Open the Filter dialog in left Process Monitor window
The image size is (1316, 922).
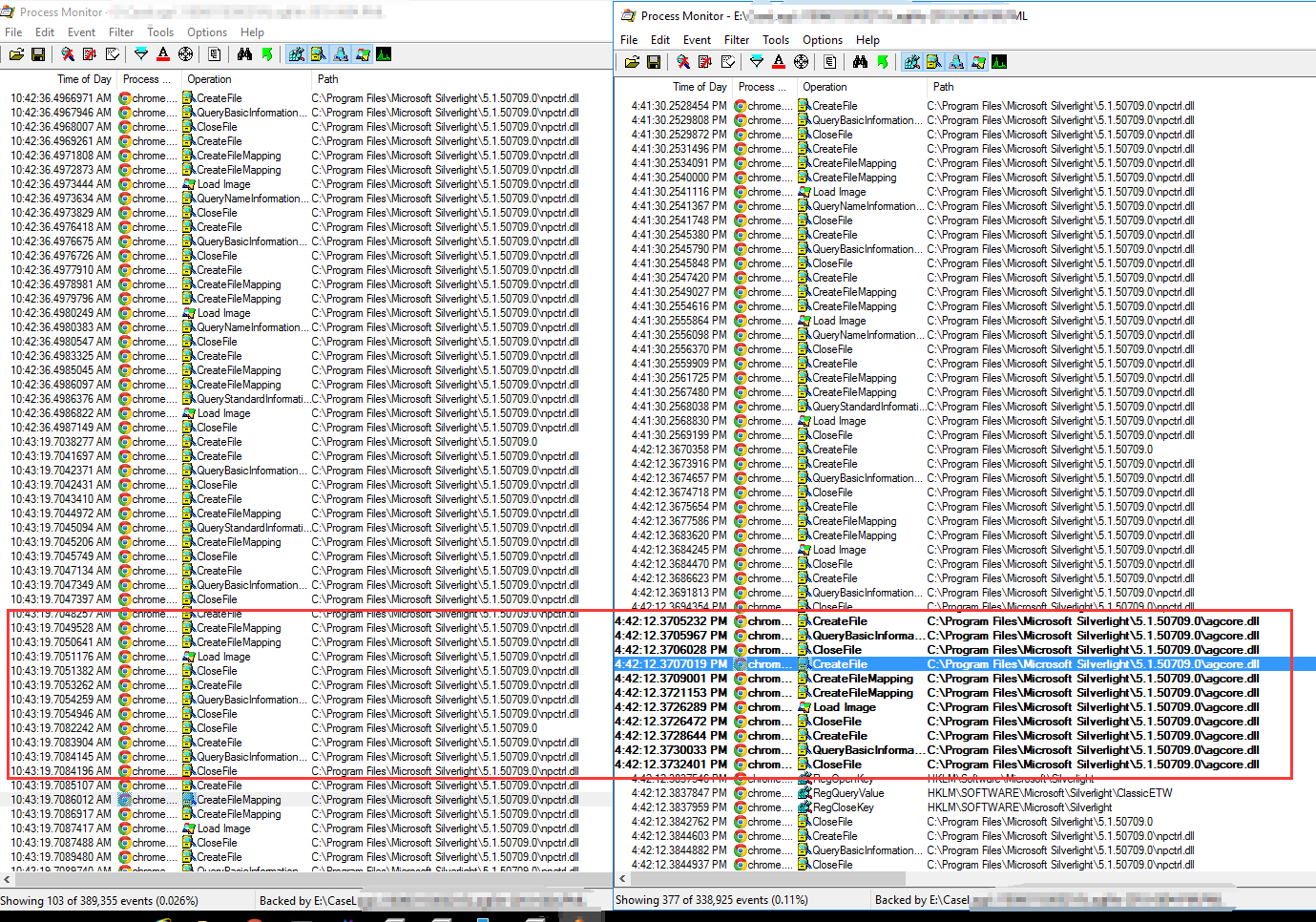[x=141, y=54]
